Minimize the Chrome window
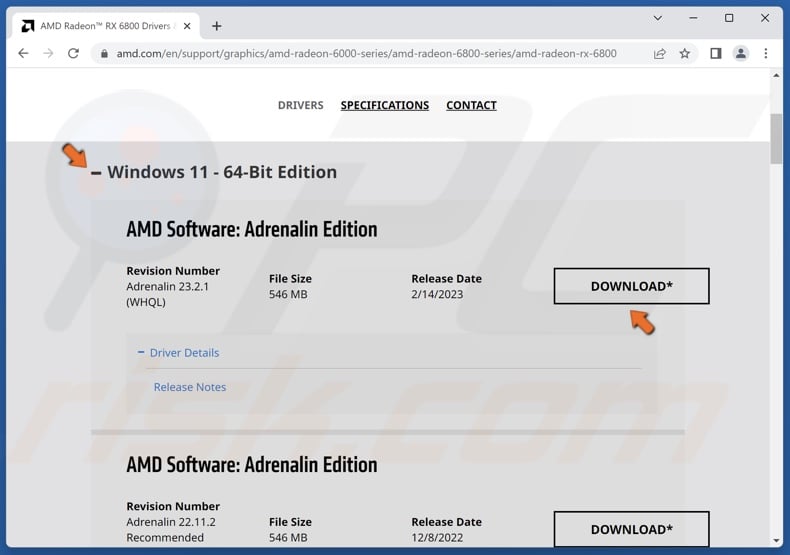This screenshot has width=790, height=555. (x=693, y=18)
